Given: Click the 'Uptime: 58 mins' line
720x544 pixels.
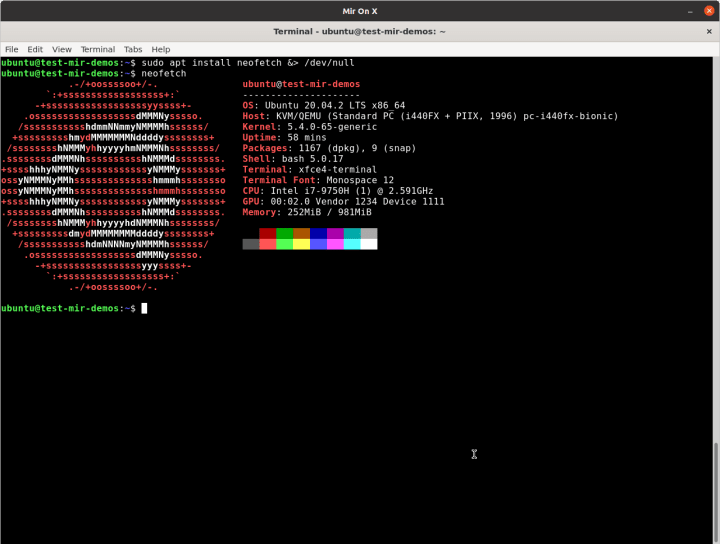Looking at the screenshot, I should point(284,137).
